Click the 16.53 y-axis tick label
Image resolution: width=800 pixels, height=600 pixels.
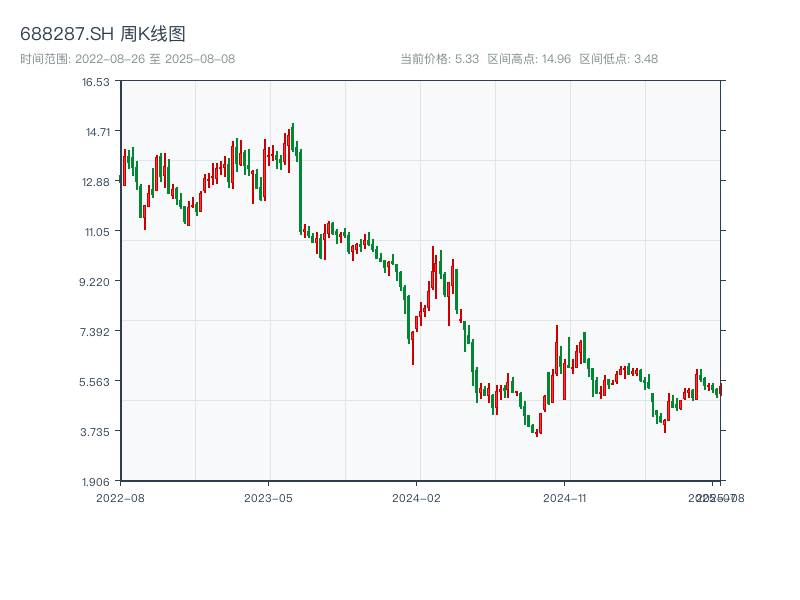[x=96, y=82]
